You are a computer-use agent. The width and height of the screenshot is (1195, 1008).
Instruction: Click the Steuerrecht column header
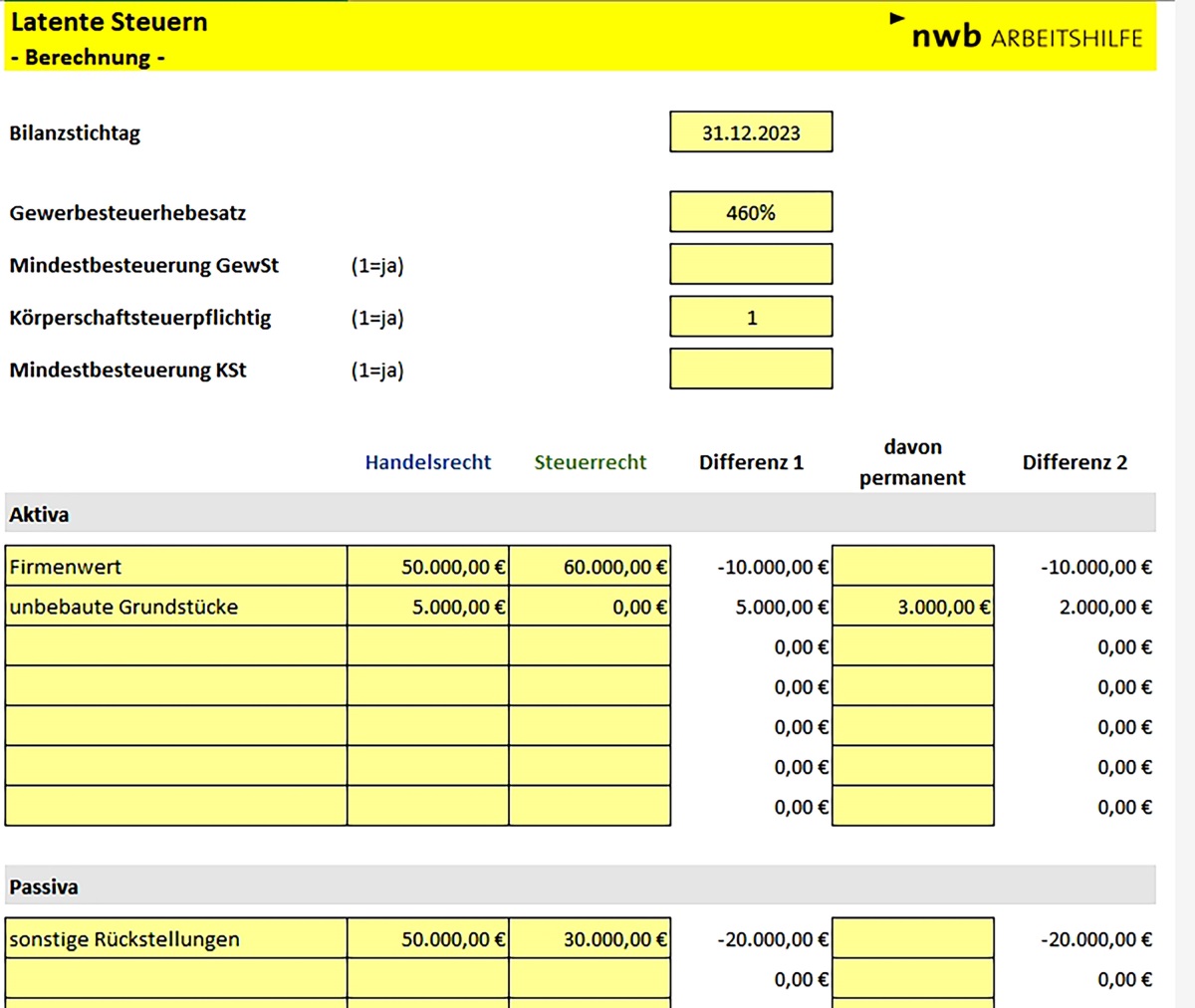pos(590,462)
